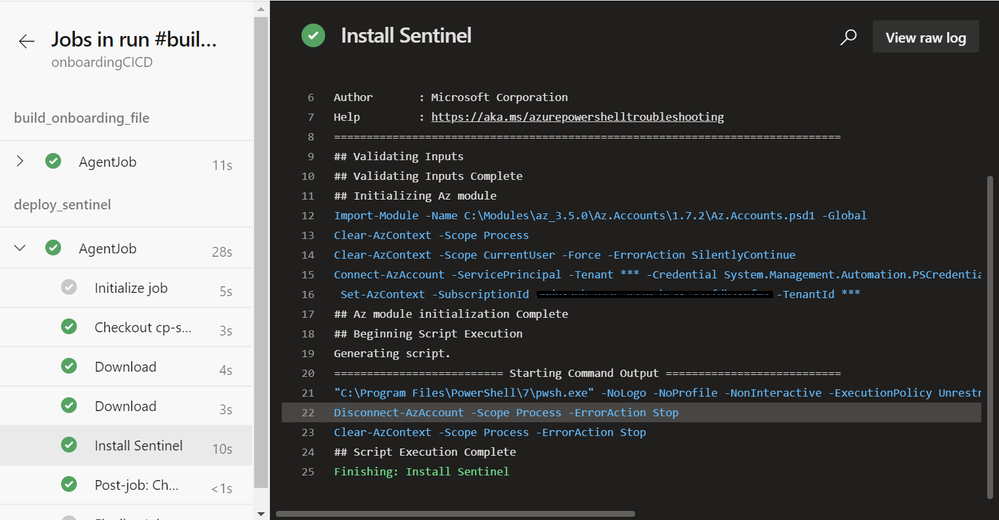Click the back arrow beside Jobs in run
This screenshot has width=999, height=520.
pos(27,41)
